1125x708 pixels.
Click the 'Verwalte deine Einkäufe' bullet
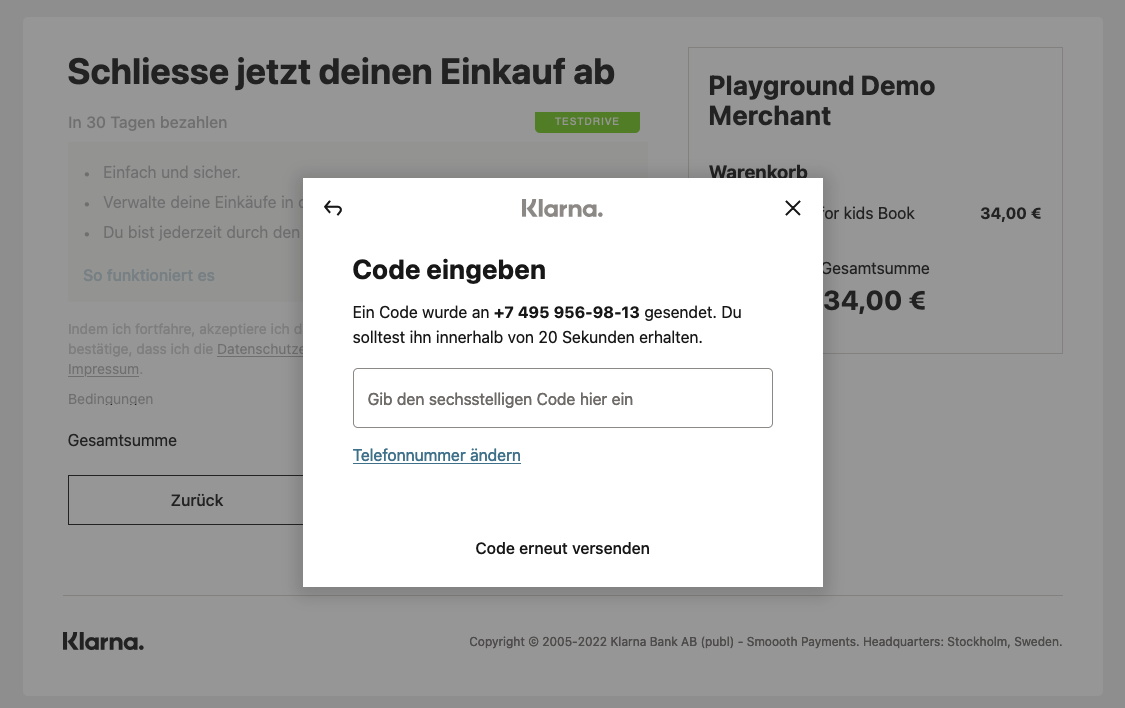pyautogui.click(x=202, y=203)
